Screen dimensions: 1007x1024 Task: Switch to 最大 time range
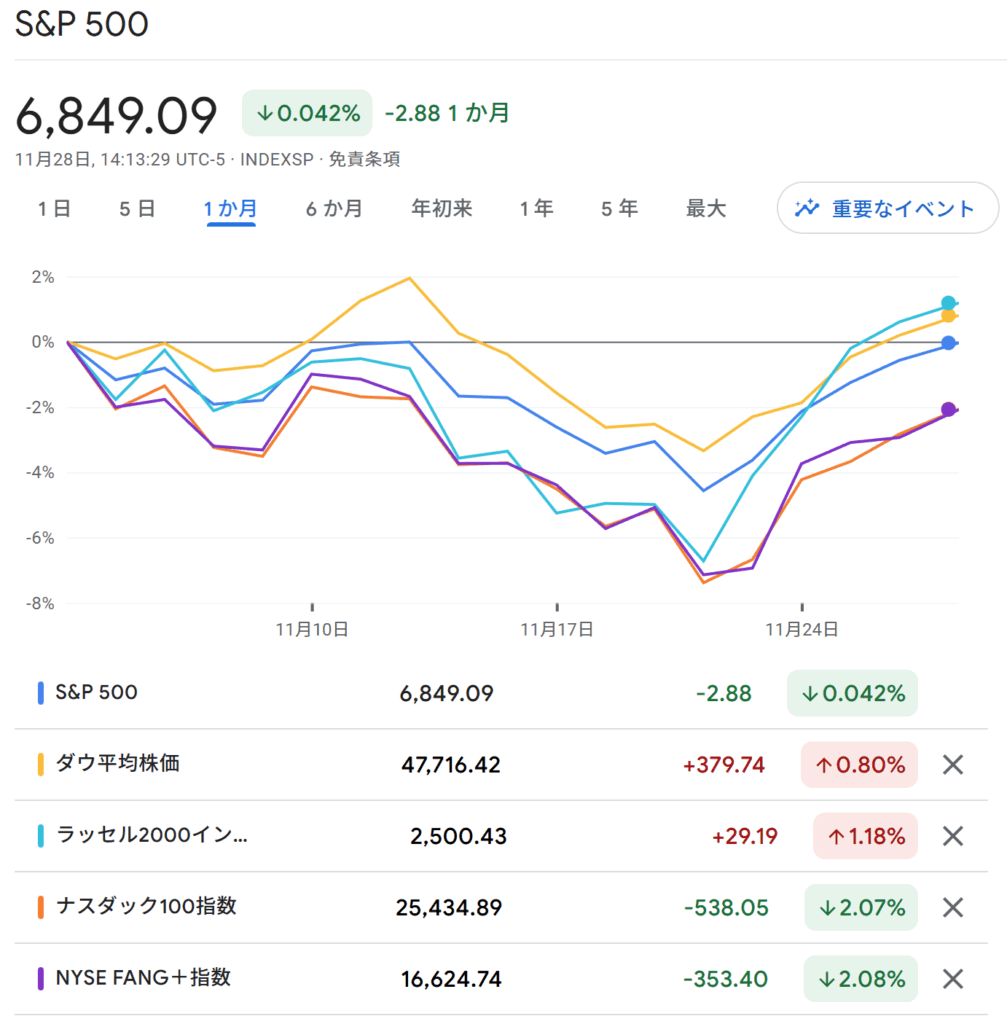coord(705,209)
